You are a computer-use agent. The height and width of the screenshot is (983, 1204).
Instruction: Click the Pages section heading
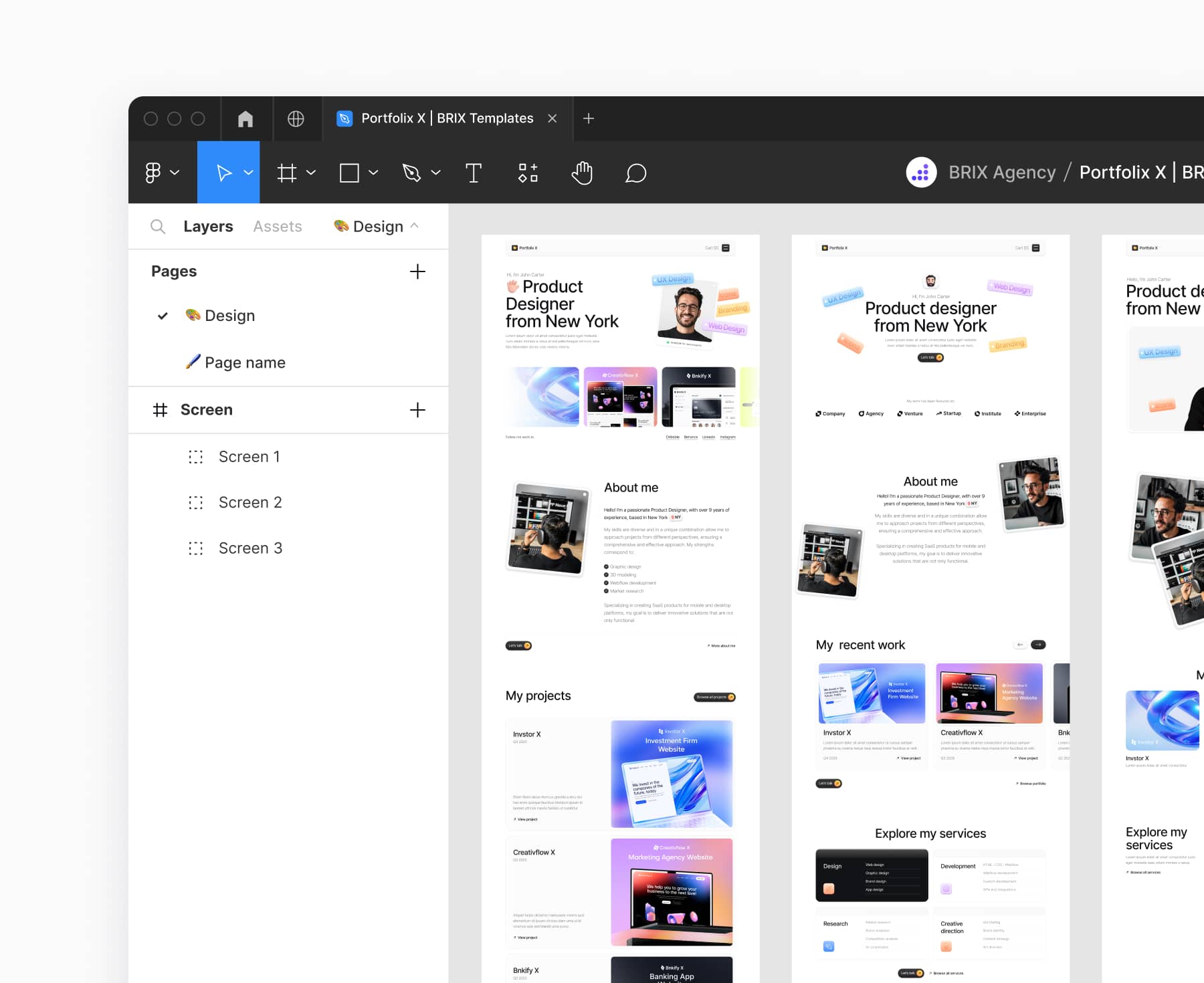(x=174, y=271)
